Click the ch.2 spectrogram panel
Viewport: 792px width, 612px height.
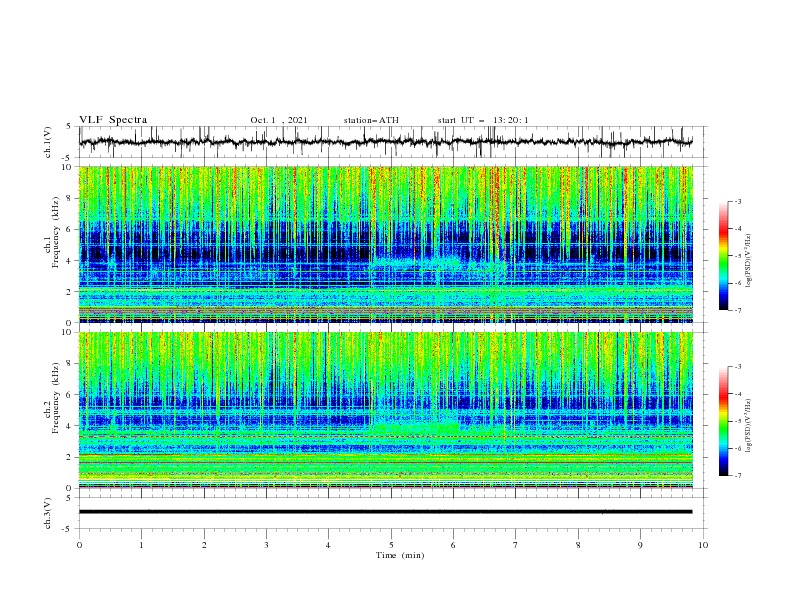coord(386,410)
